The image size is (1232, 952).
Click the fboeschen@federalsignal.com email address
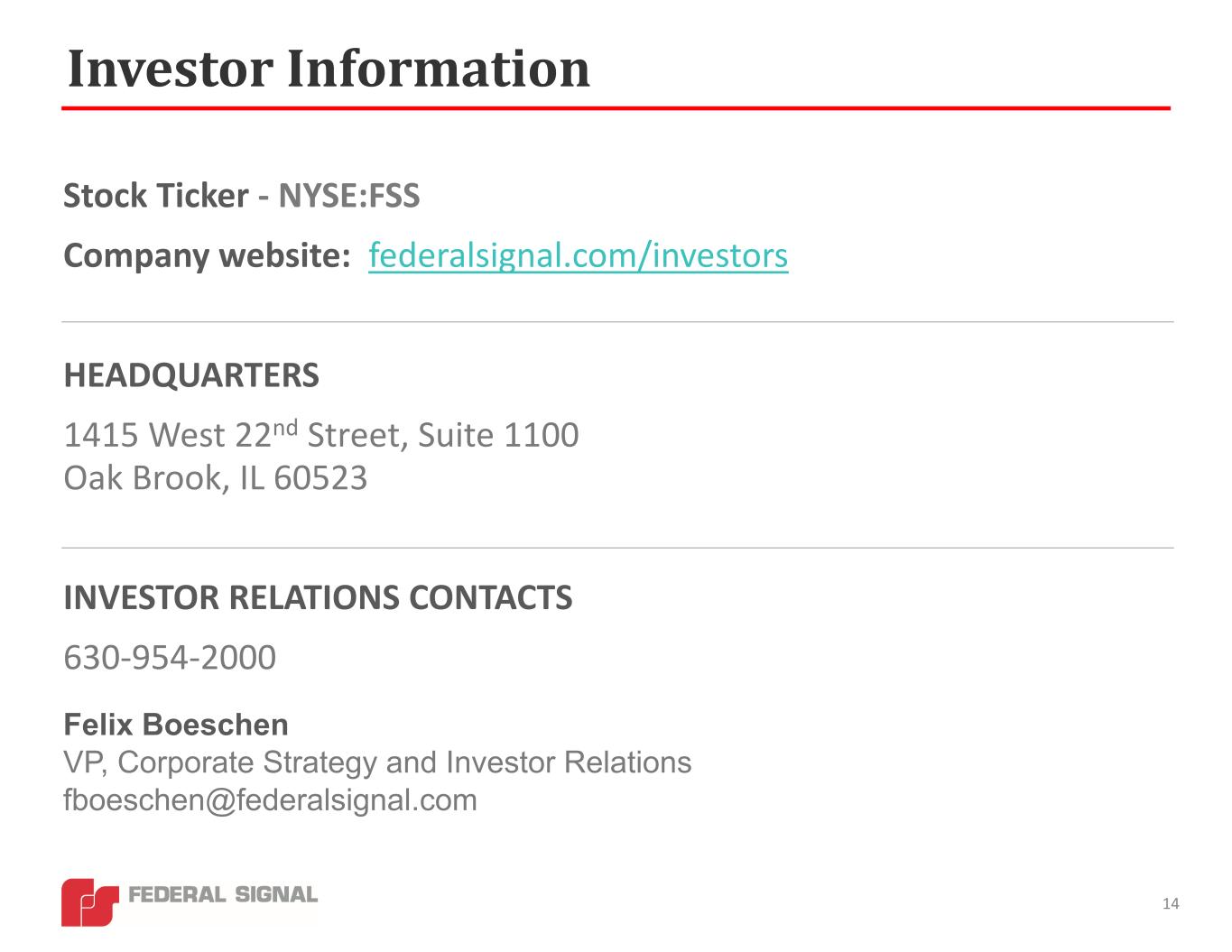tap(270, 799)
